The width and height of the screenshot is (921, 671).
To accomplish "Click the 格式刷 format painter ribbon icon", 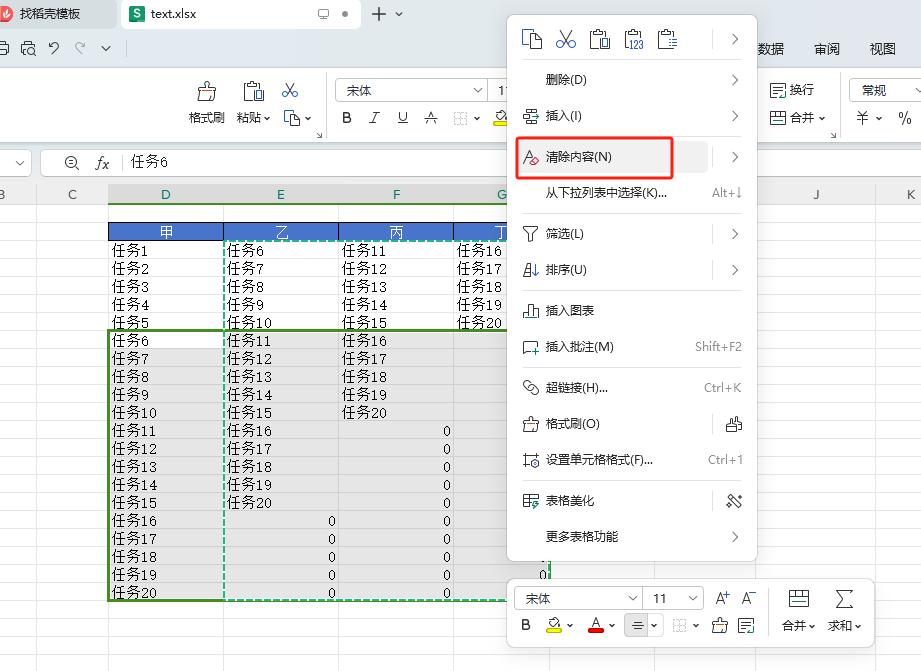I will 206,92.
